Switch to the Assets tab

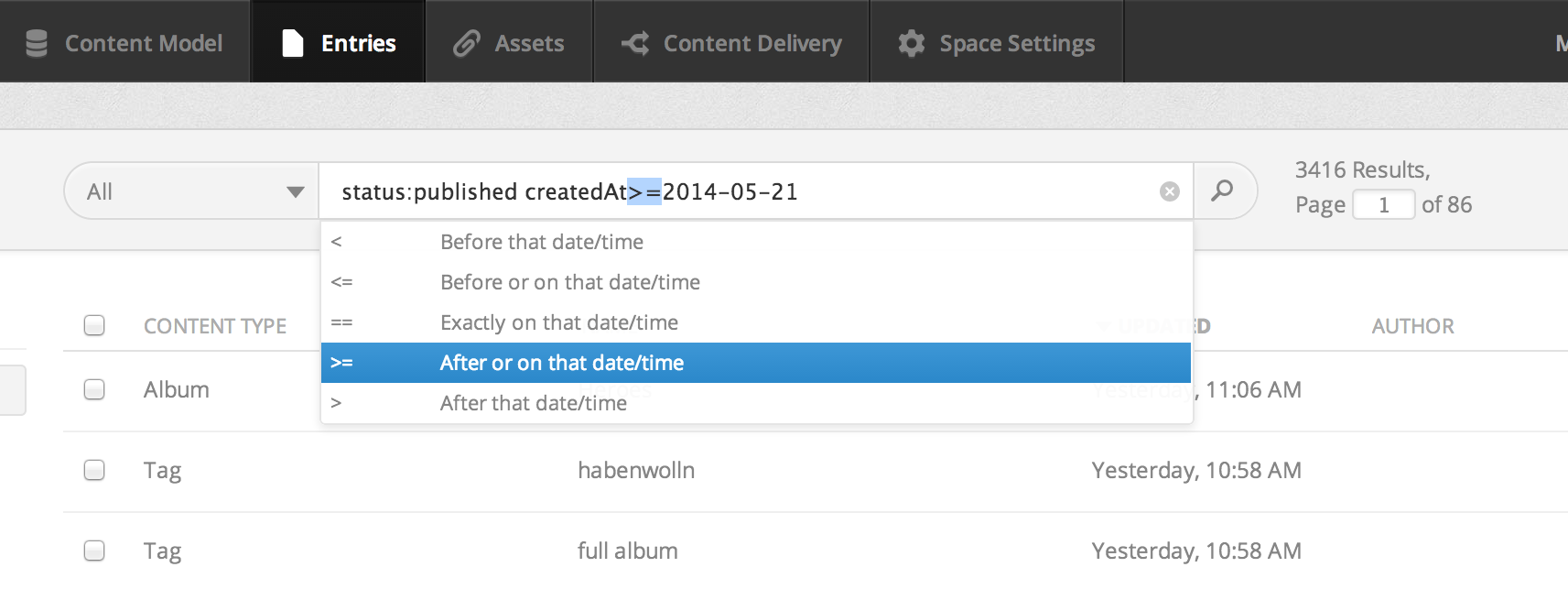tap(509, 43)
